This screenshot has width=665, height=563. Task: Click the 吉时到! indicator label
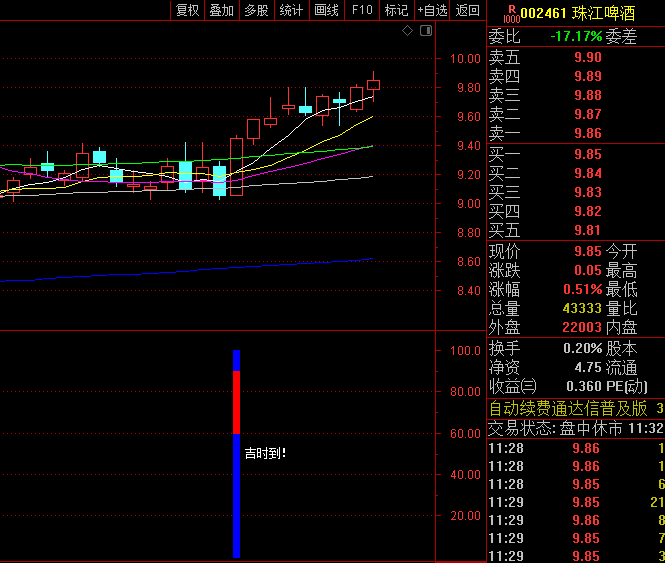point(265,454)
